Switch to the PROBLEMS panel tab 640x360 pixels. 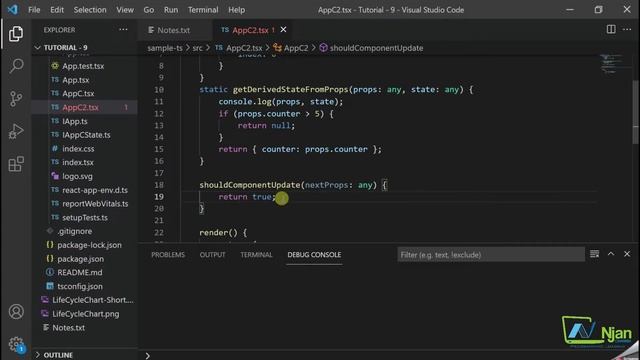[168, 255]
